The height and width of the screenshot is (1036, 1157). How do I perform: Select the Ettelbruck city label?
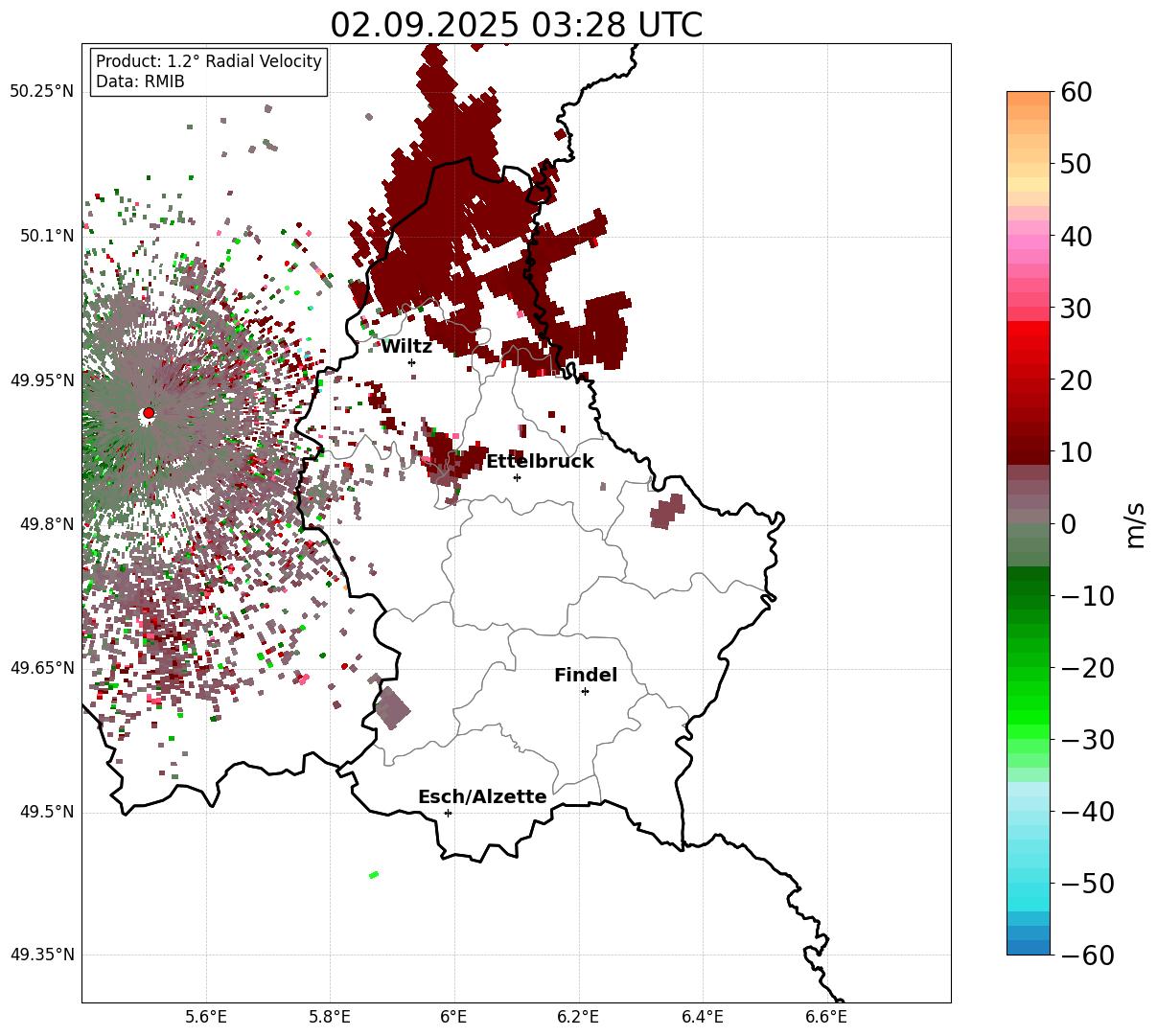point(540,461)
